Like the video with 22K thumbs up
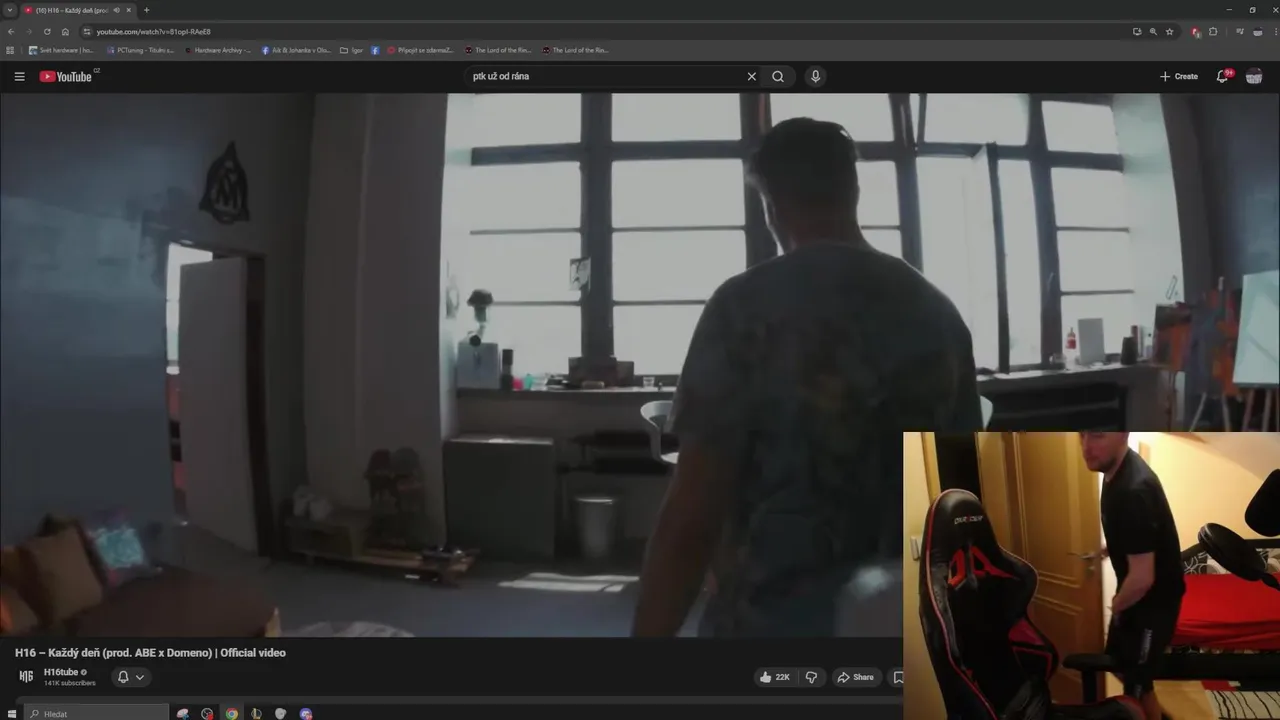Screen dimensions: 1280x720 pyautogui.click(x=775, y=677)
